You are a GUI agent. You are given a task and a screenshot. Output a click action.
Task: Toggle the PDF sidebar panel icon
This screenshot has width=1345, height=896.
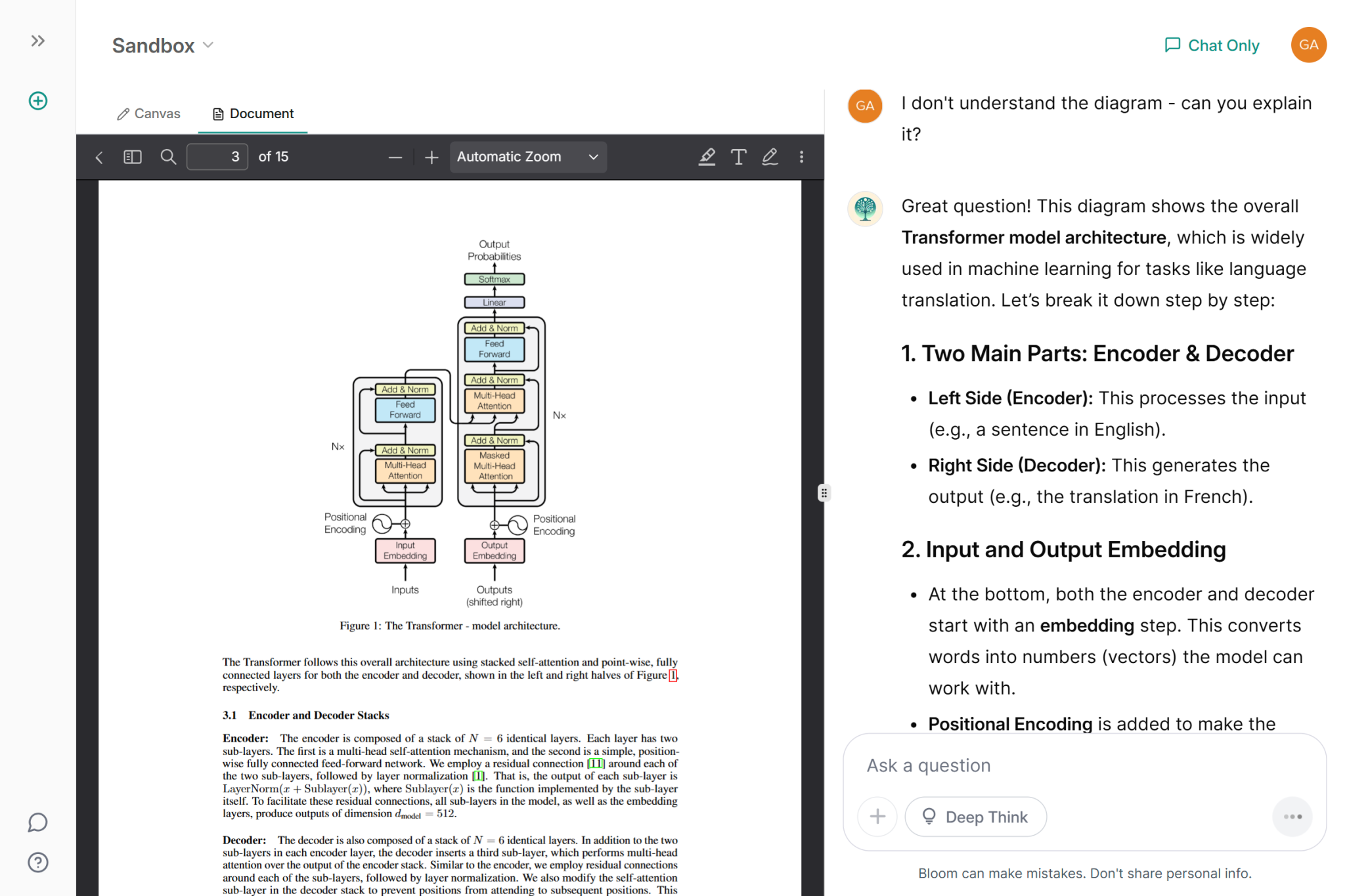[x=132, y=157]
